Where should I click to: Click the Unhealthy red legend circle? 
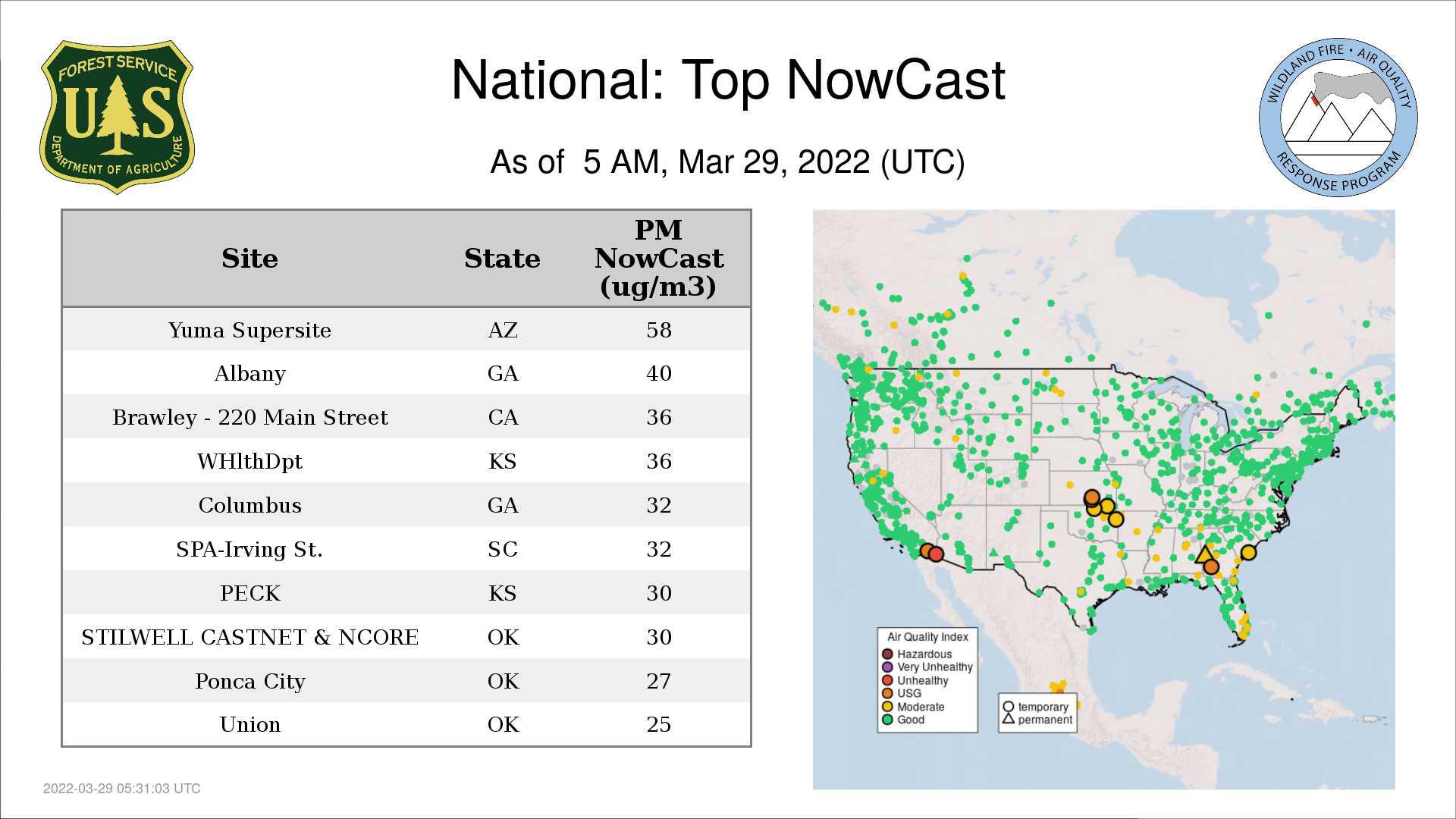887,680
